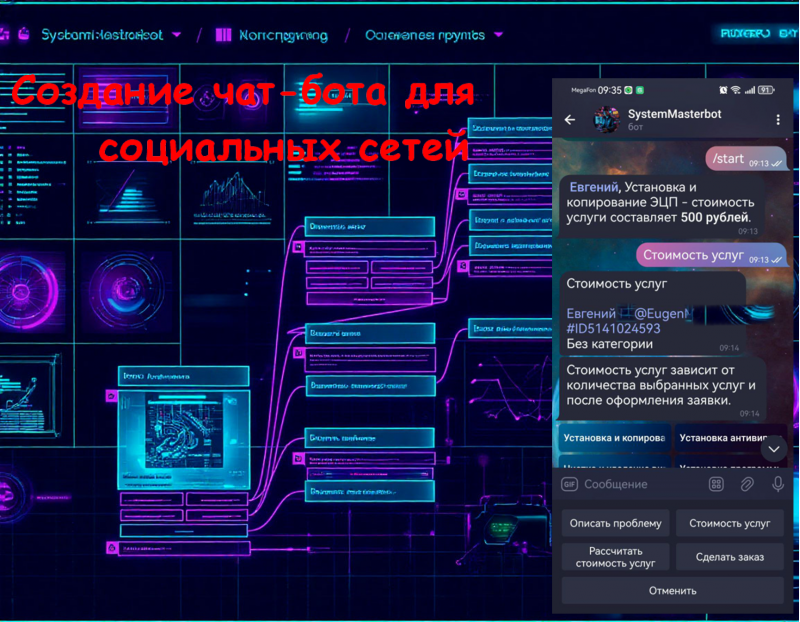
Task: Click the GIF icon in message field
Action: 570,484
